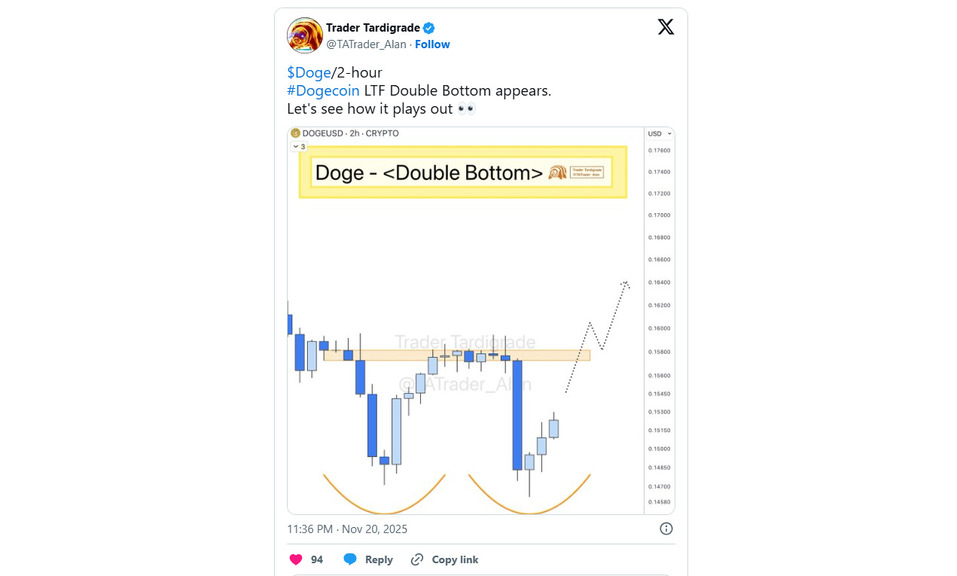Open Trader Tardigrade's profile avatar
Viewport: 957px width, 576px height.
[x=304, y=35]
